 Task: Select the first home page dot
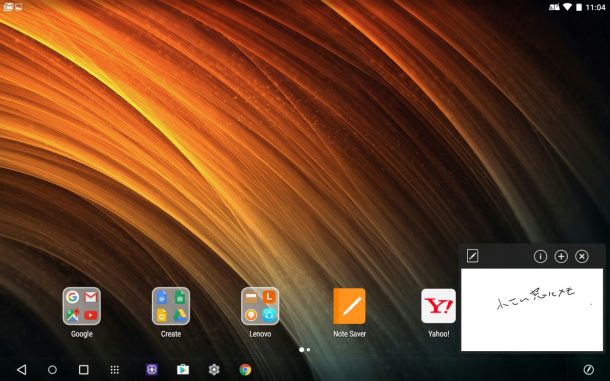pos(301,349)
